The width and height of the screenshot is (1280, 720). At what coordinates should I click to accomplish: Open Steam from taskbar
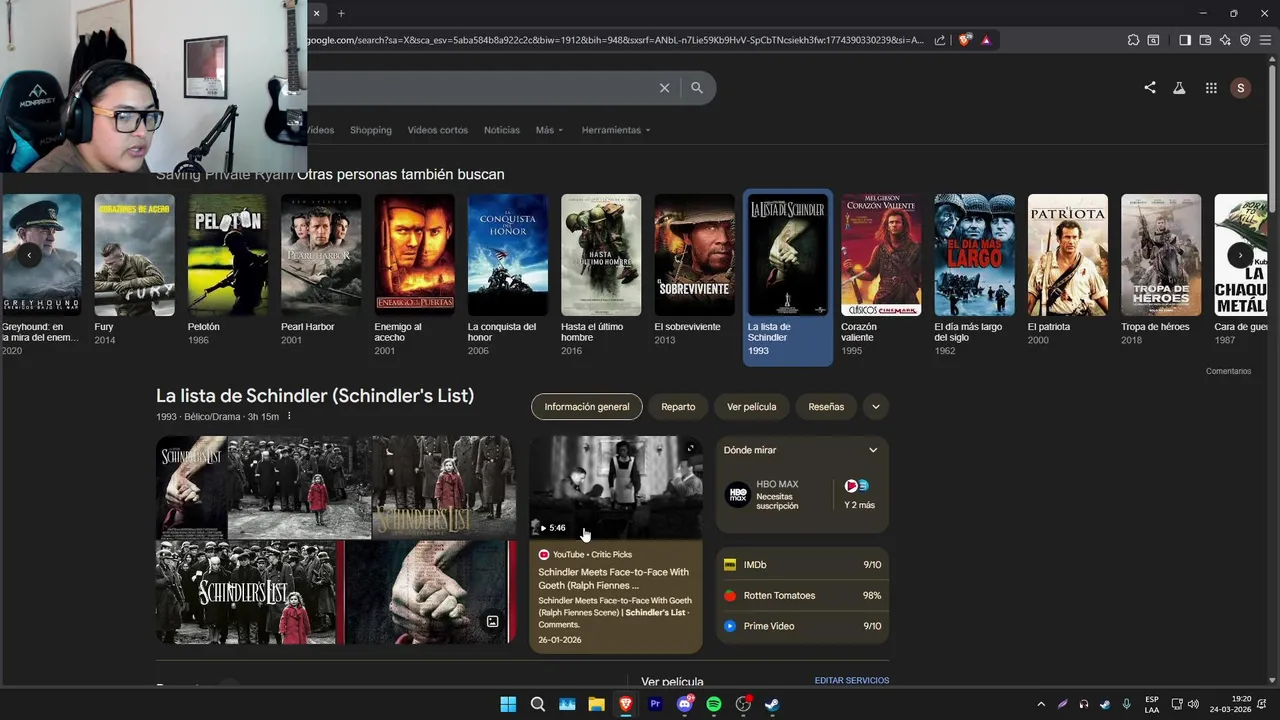(x=772, y=704)
